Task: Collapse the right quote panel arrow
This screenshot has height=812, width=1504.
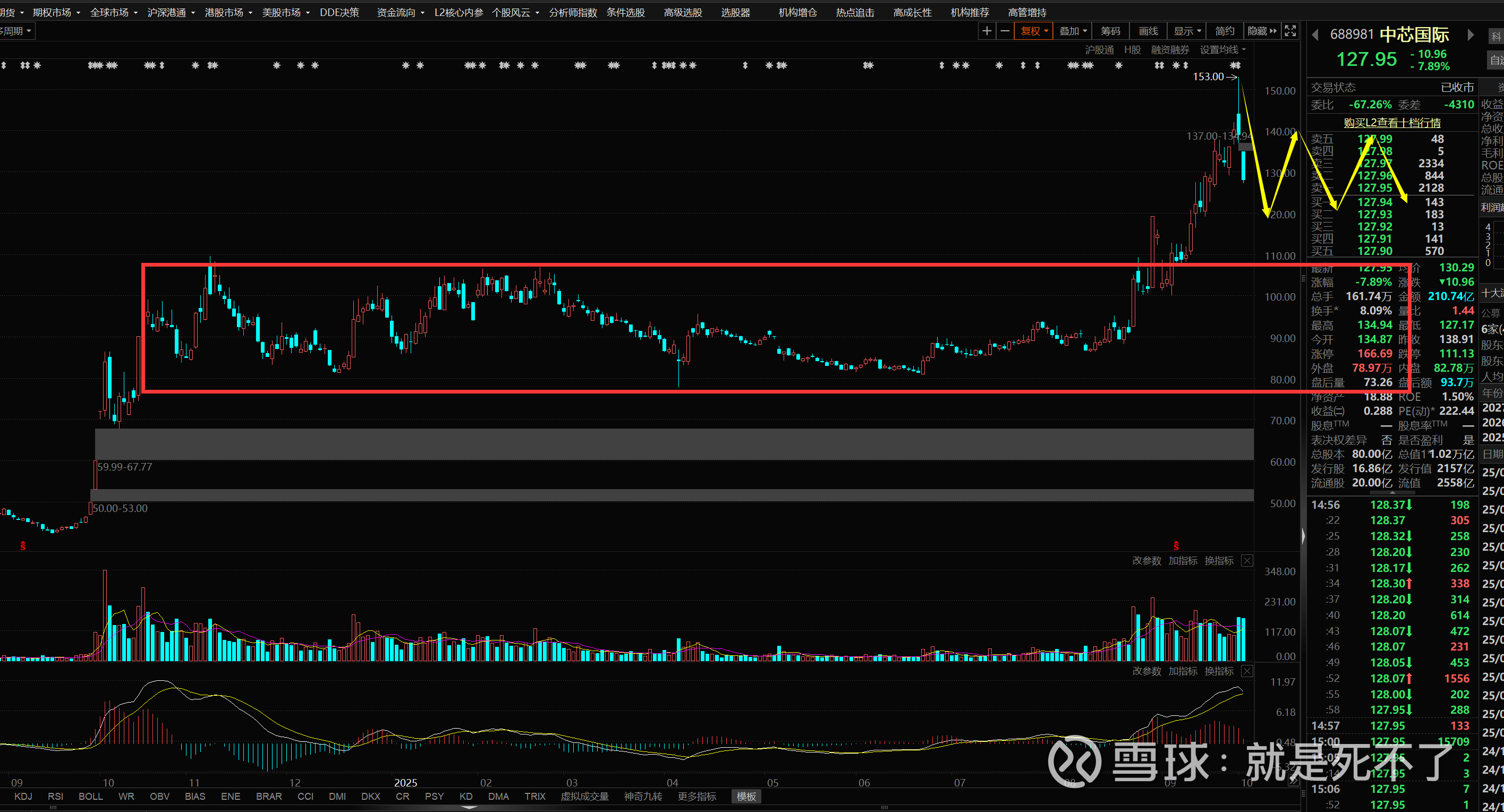Action: click(1303, 536)
